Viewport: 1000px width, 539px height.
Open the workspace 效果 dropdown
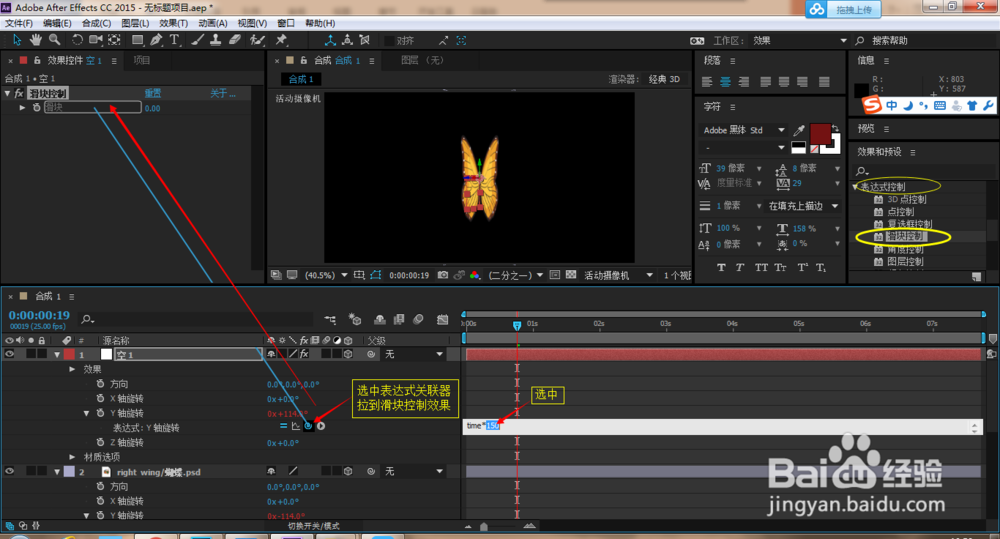(843, 40)
